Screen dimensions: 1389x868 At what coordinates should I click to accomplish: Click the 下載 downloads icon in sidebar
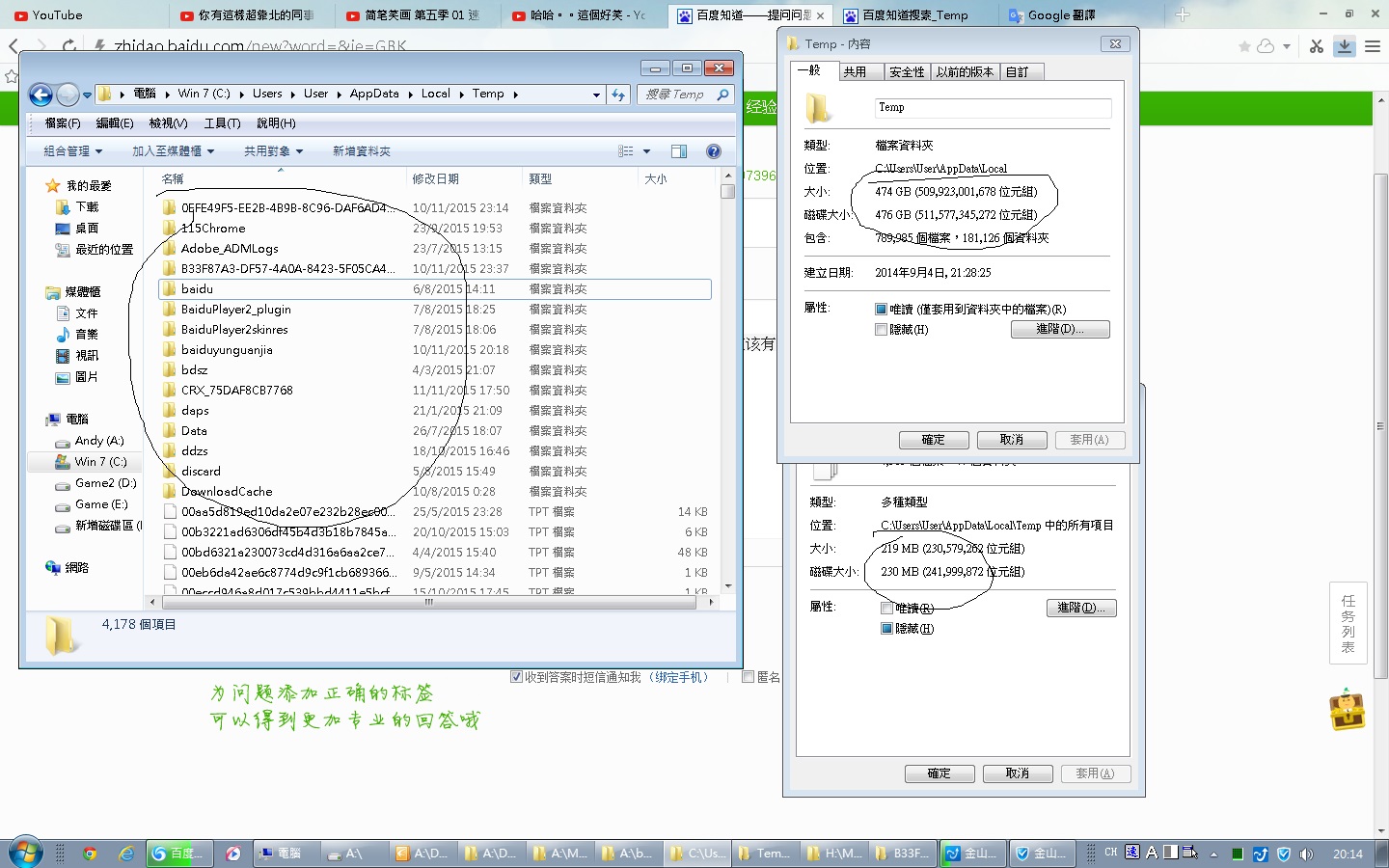[63, 207]
